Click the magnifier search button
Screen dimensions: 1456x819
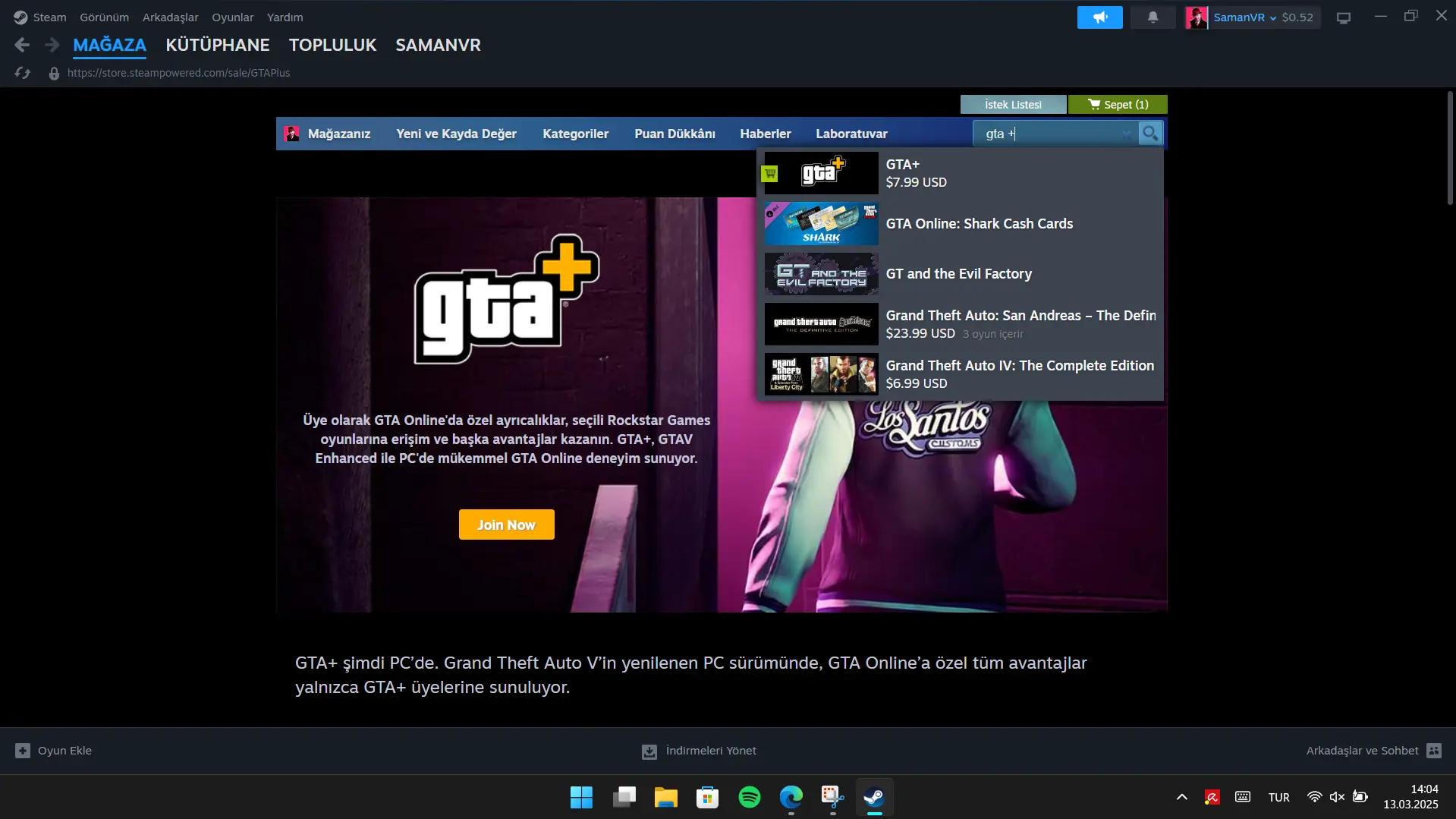coord(1150,134)
